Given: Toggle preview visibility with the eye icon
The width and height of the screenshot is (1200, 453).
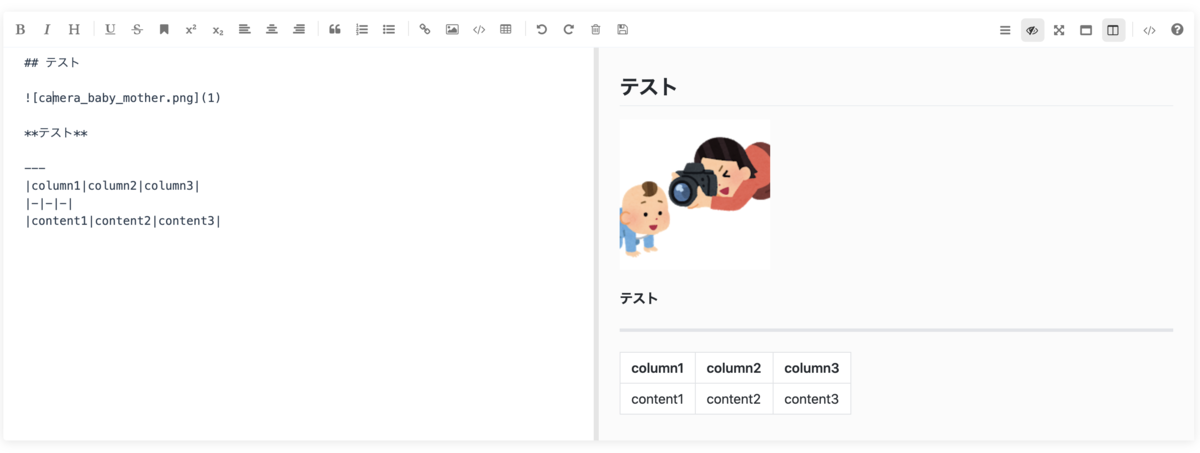Looking at the screenshot, I should [x=1032, y=30].
